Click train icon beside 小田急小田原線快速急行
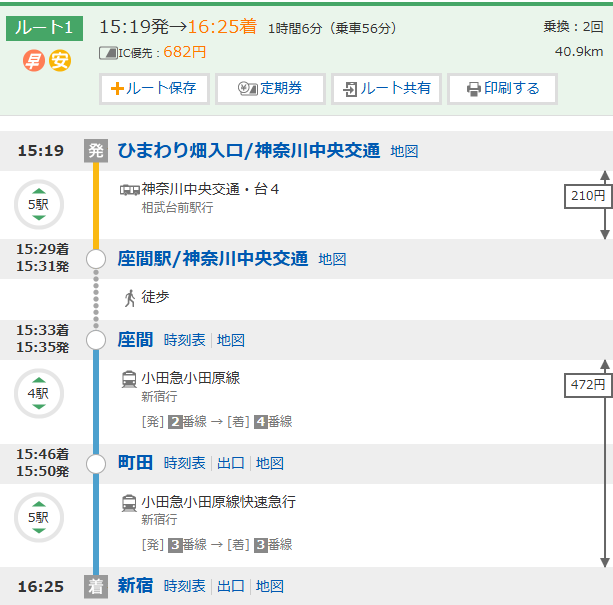 129,503
